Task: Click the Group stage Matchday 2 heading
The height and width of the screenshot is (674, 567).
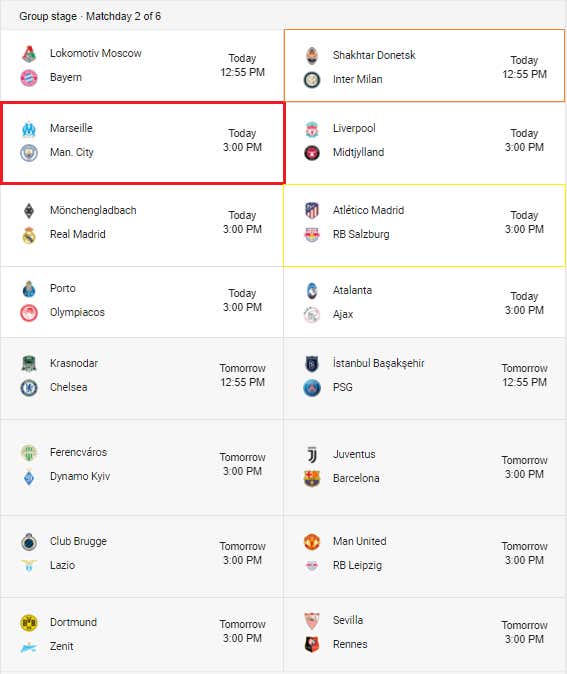Action: point(90,16)
